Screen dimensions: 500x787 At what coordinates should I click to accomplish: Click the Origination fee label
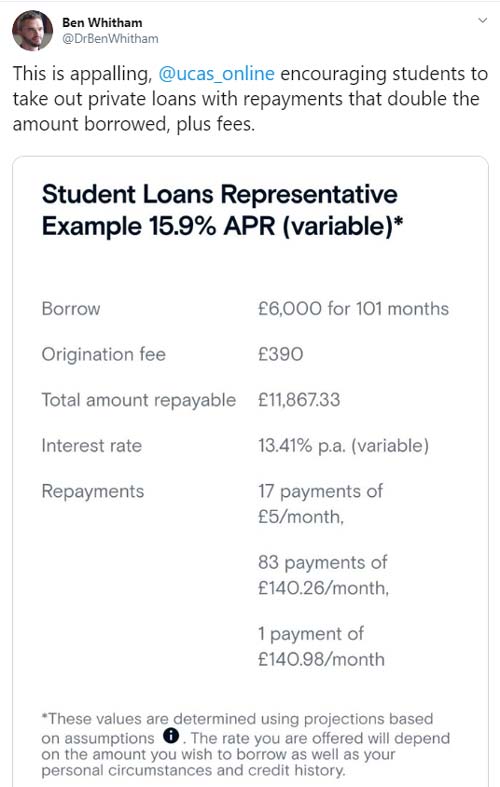coord(103,354)
